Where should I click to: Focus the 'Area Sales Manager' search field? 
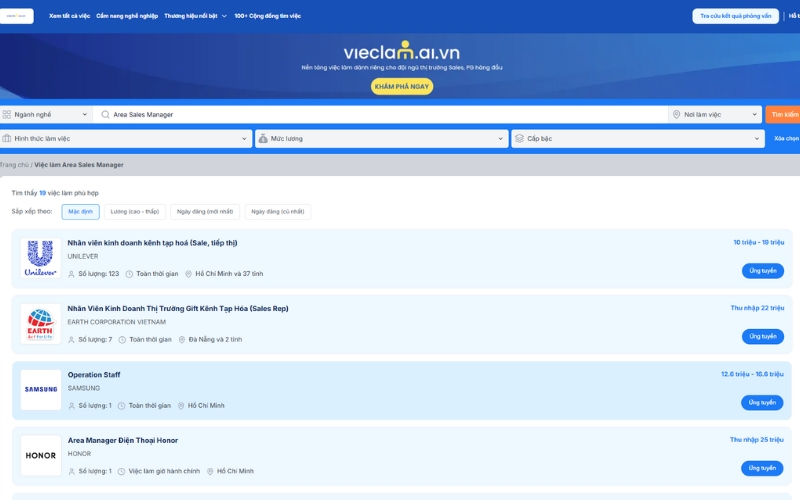click(x=380, y=114)
